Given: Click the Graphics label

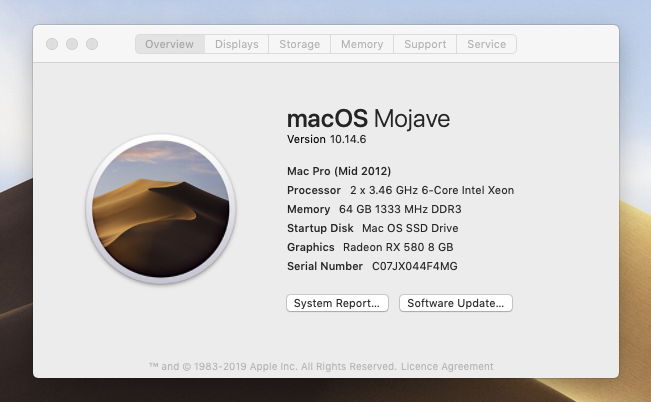Looking at the screenshot, I should pyautogui.click(x=311, y=247).
